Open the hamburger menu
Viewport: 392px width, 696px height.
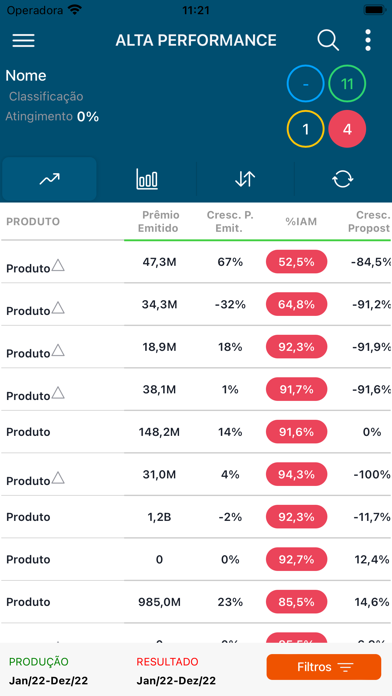pyautogui.click(x=24, y=40)
